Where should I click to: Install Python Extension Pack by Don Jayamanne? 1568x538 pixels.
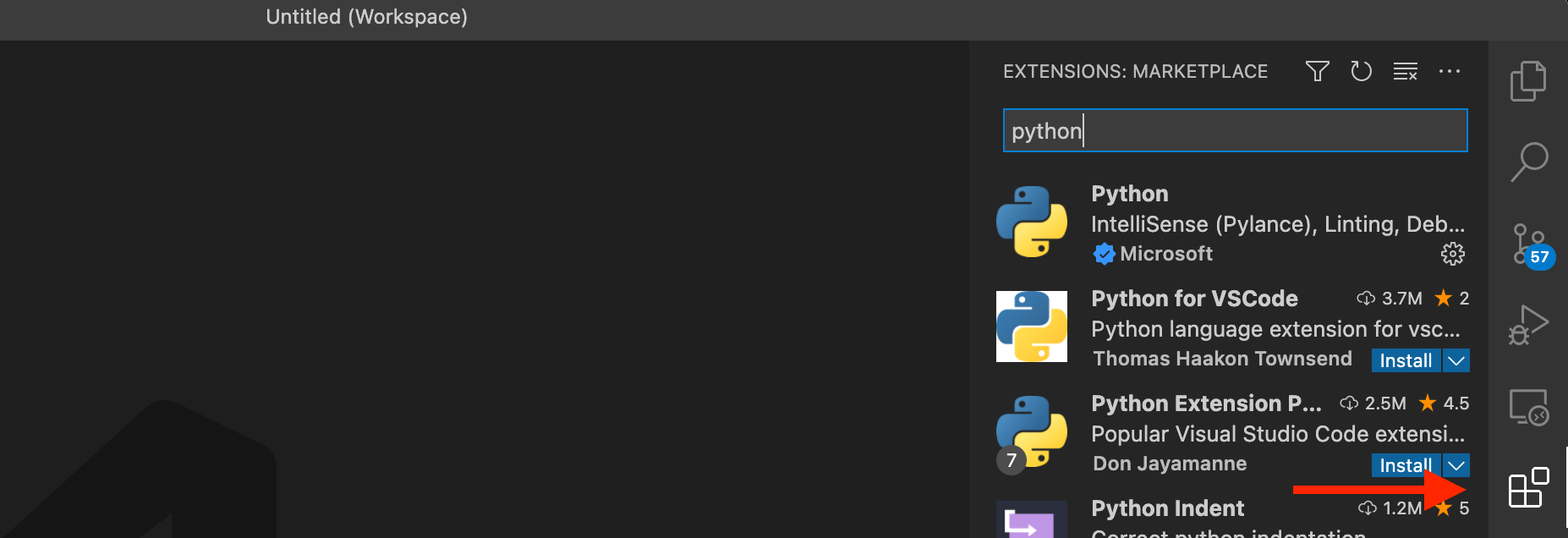1406,465
